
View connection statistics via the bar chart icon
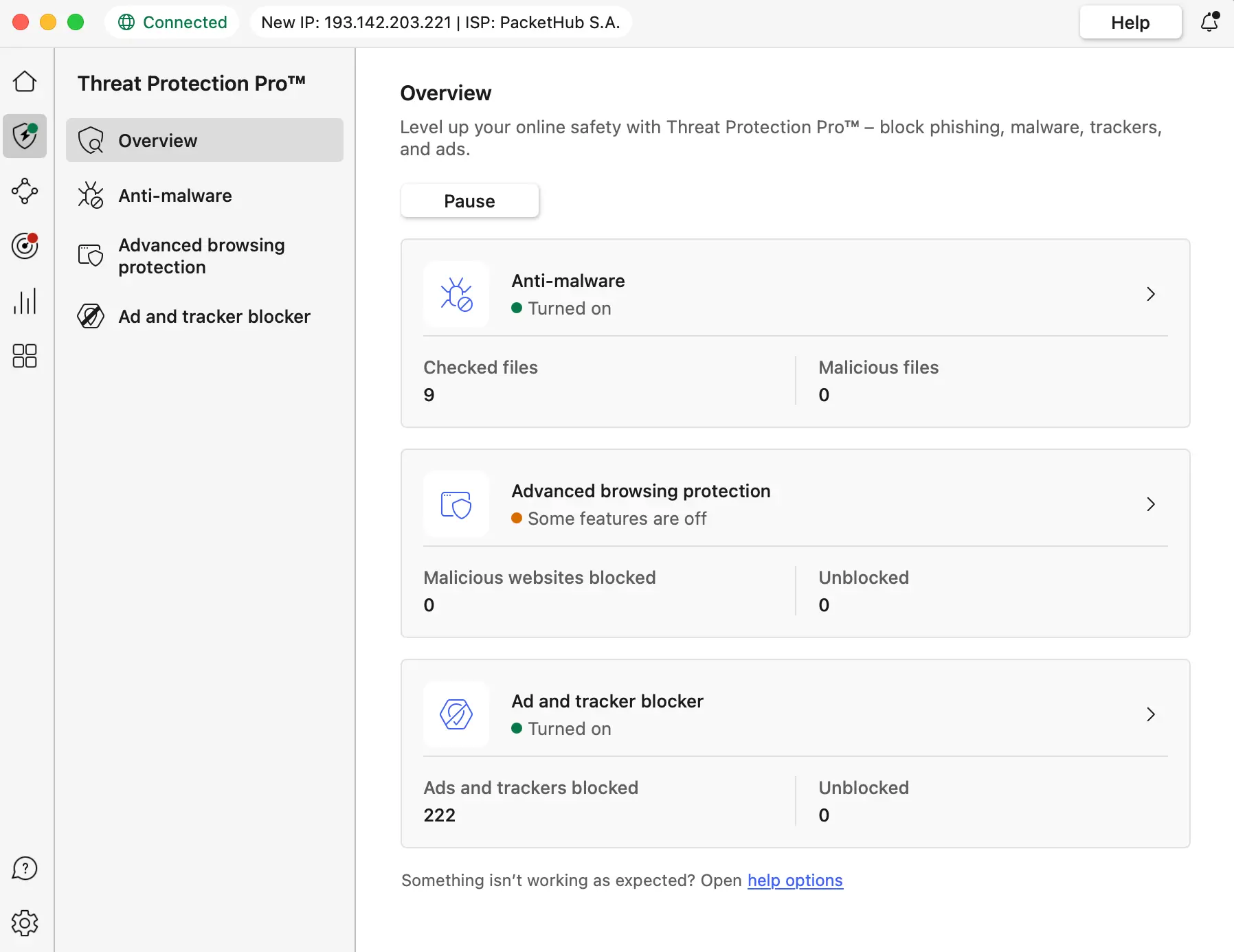tap(25, 301)
